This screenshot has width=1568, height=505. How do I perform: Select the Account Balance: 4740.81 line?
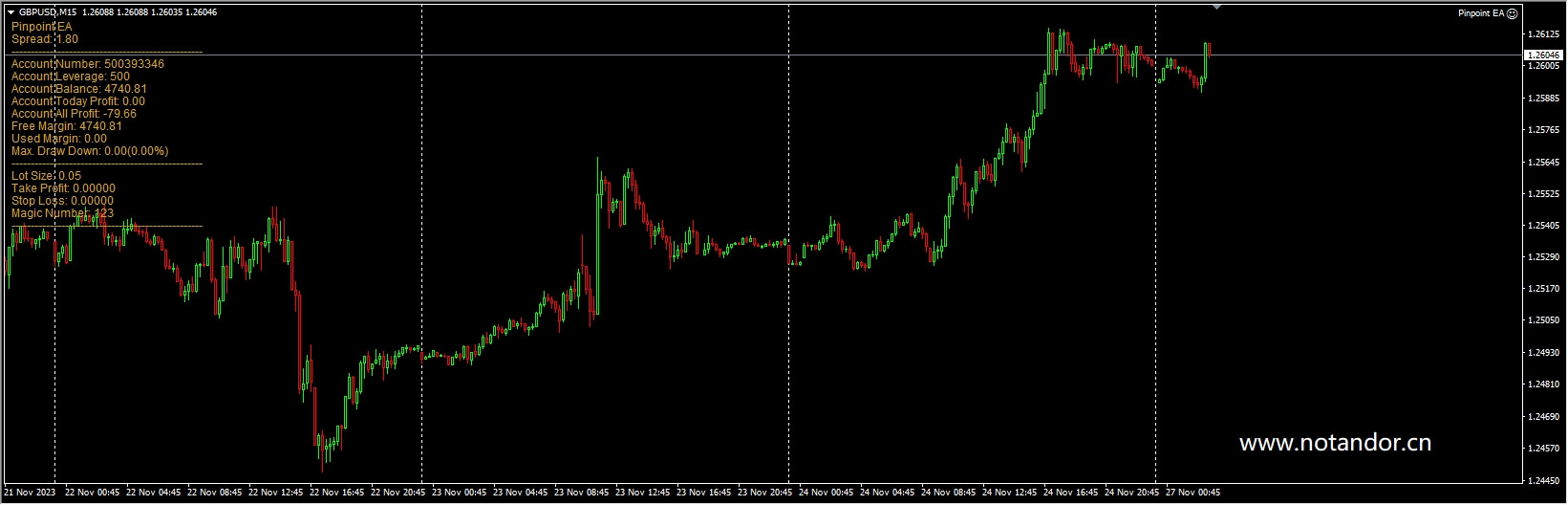pyautogui.click(x=79, y=89)
